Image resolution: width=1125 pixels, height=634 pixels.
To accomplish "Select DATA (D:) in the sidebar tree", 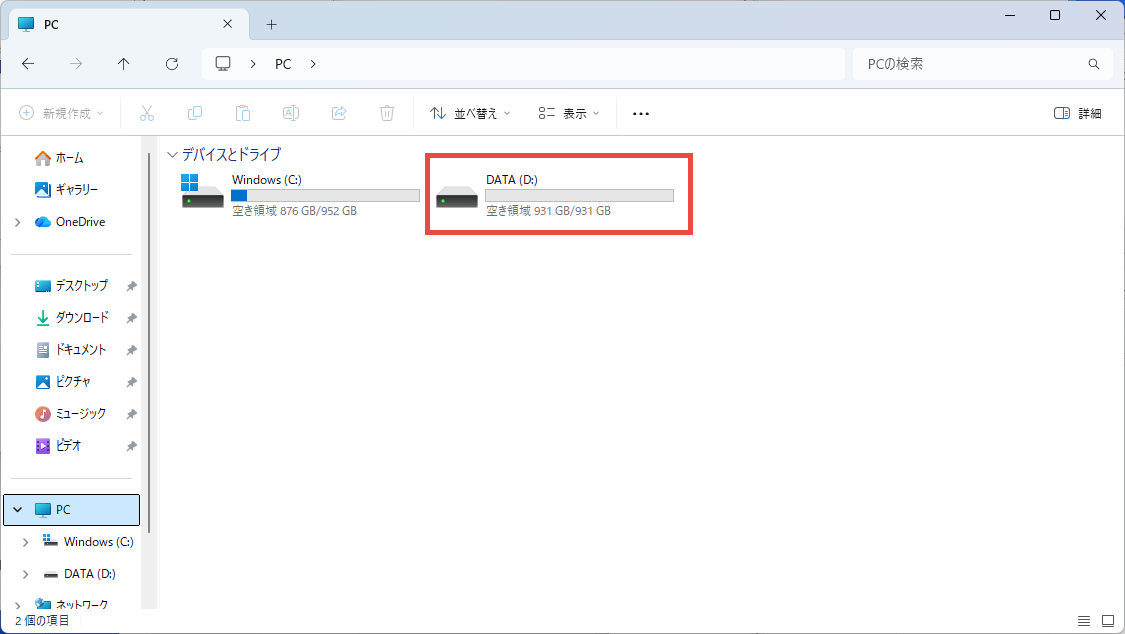I will (79, 574).
